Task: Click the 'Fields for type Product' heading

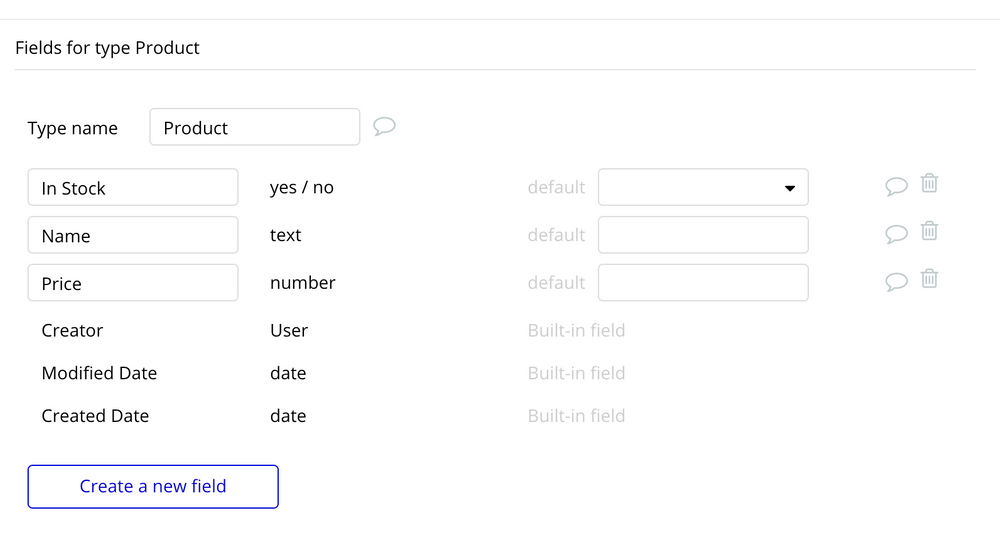Action: click(x=107, y=48)
